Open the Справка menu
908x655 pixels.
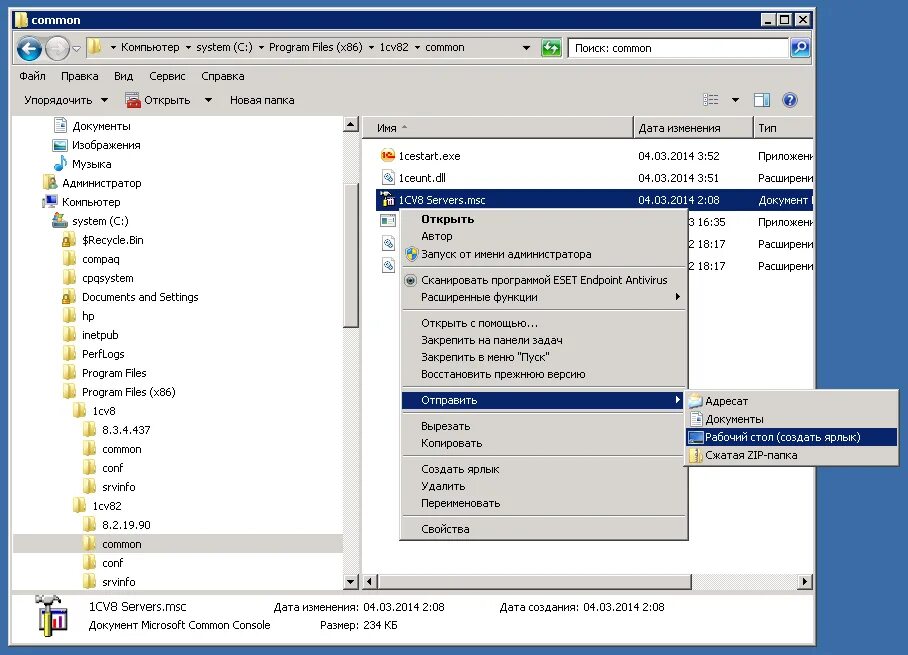pos(222,76)
